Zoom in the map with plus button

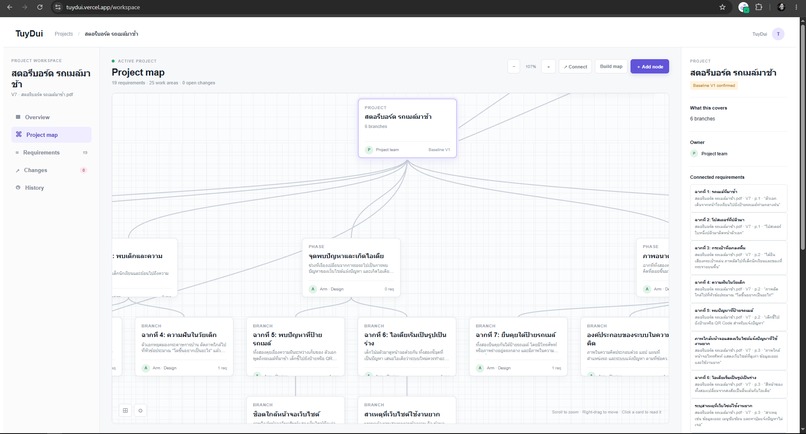click(x=548, y=66)
